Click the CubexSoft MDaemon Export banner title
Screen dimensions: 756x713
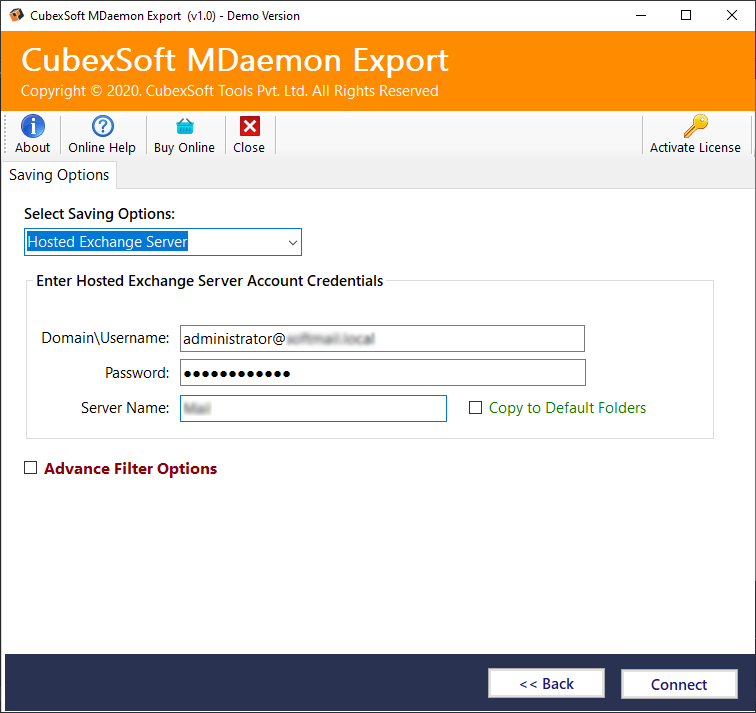235,60
